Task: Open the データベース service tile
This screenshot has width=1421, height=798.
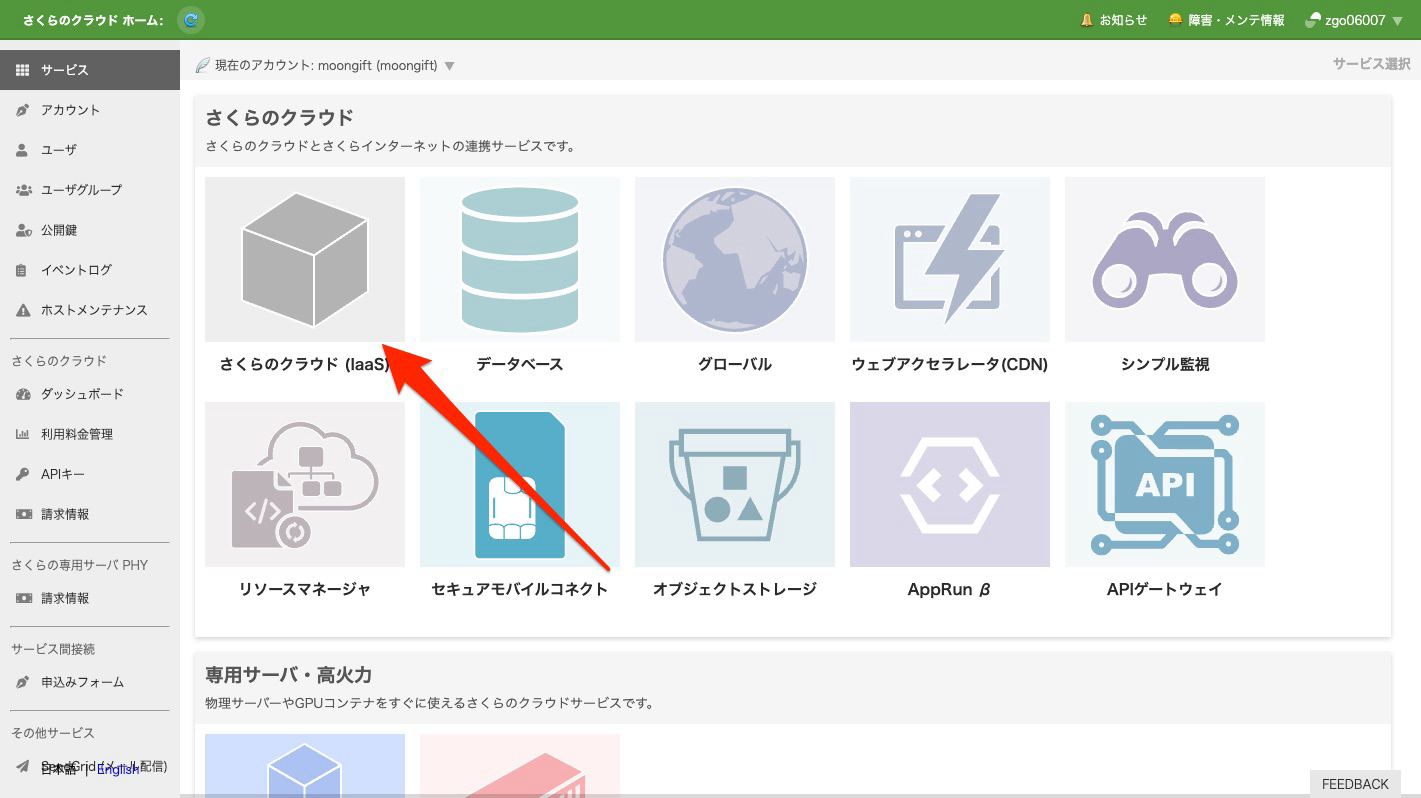Action: tap(520, 277)
